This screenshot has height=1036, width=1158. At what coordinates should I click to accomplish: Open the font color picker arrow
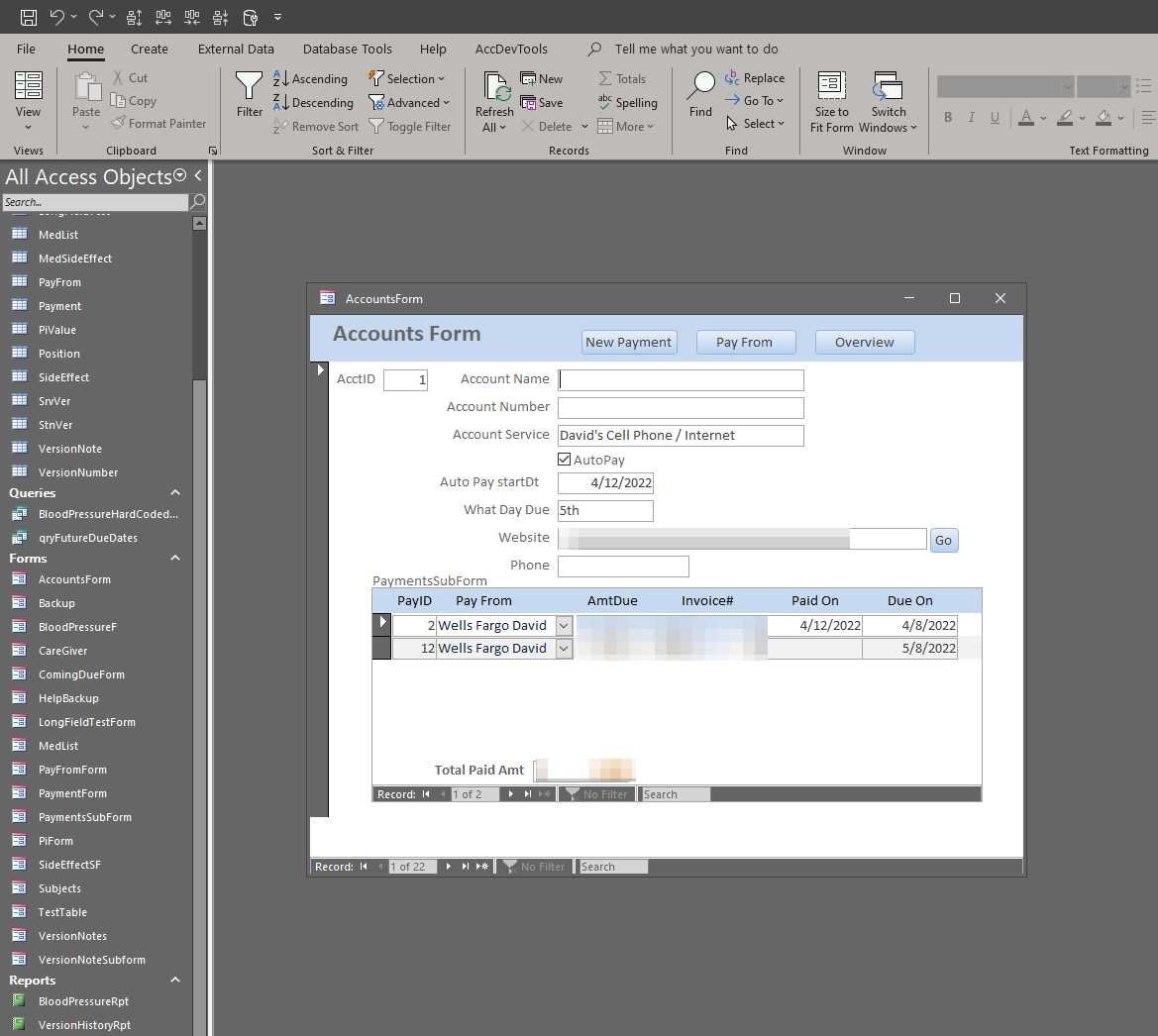[1043, 118]
